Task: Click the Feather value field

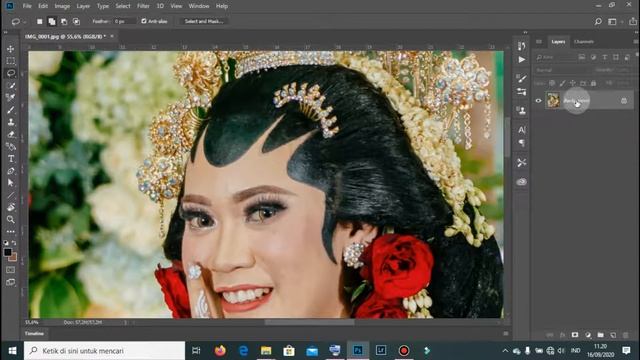Action: 124,21
